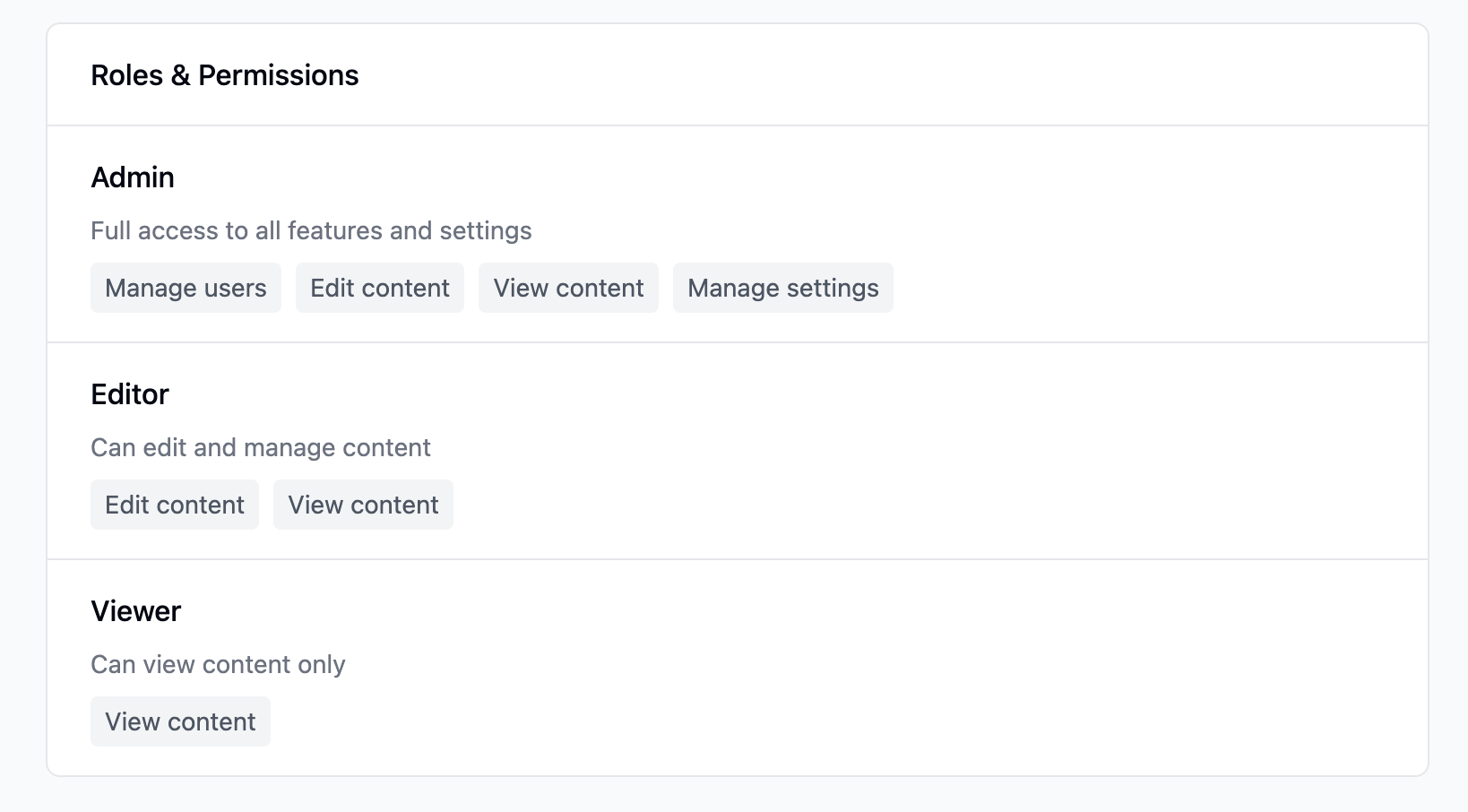Click the Viewer role description text
Image resolution: width=1468 pixels, height=812 pixels.
coord(218,665)
